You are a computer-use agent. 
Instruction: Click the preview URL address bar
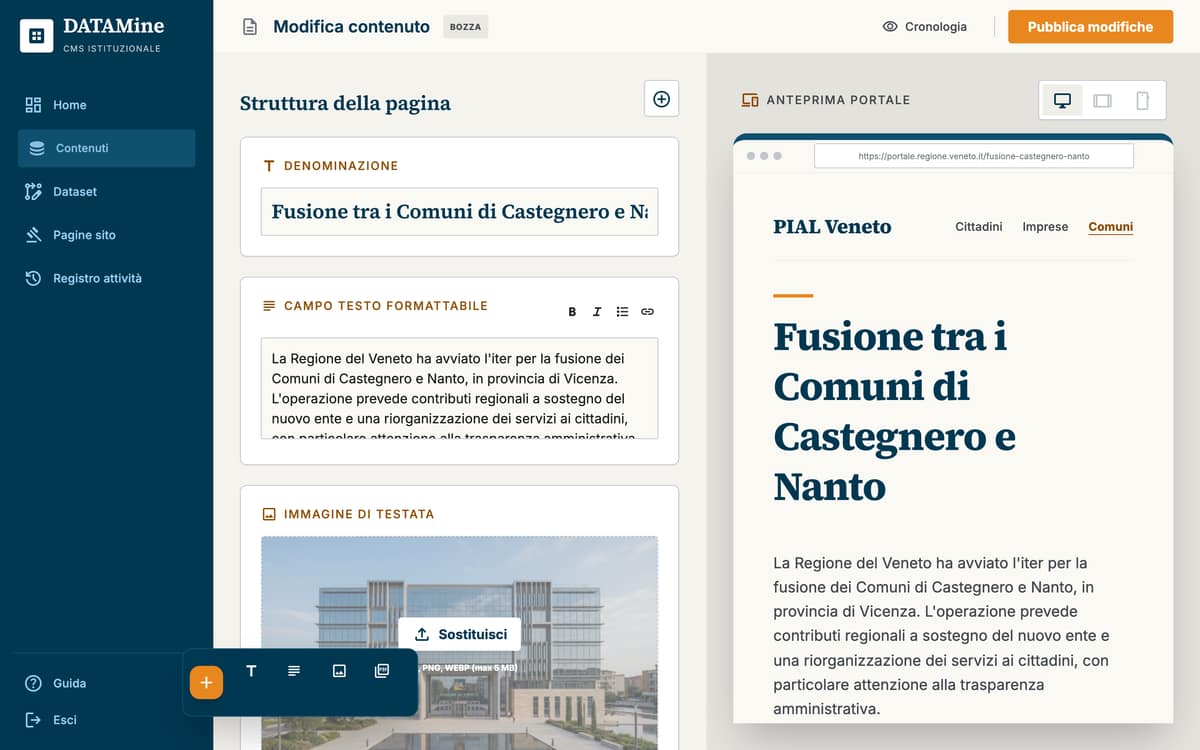[974, 156]
